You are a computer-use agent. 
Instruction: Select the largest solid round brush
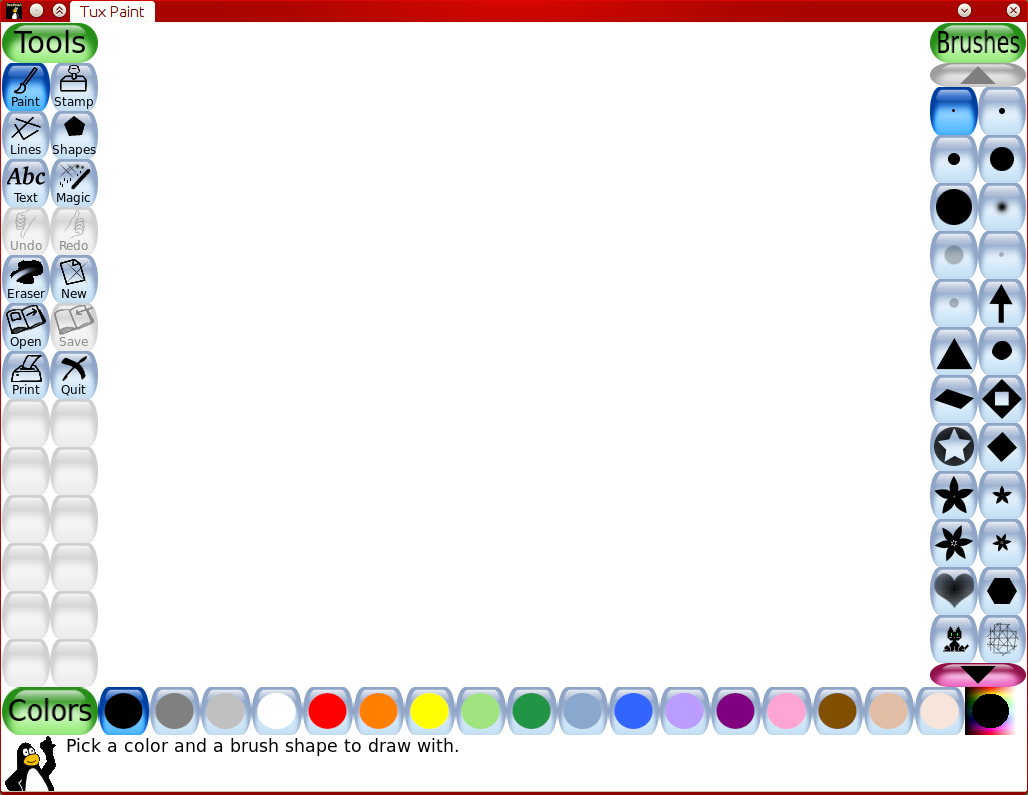pos(954,207)
